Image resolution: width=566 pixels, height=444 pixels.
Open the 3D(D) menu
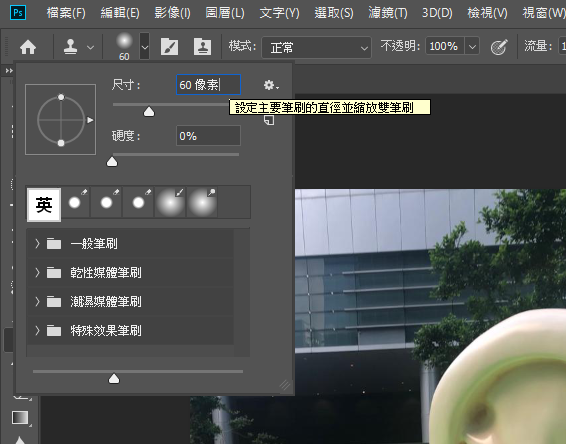pos(437,13)
